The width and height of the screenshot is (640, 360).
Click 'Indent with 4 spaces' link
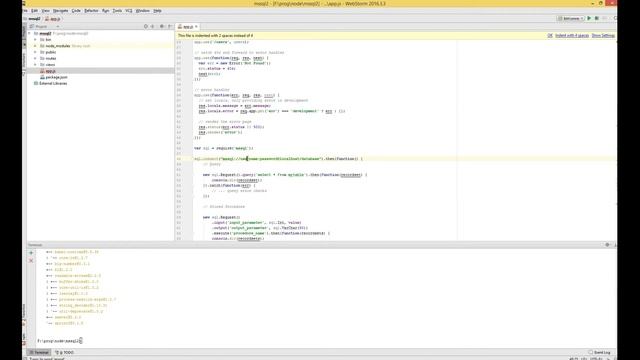pos(572,36)
